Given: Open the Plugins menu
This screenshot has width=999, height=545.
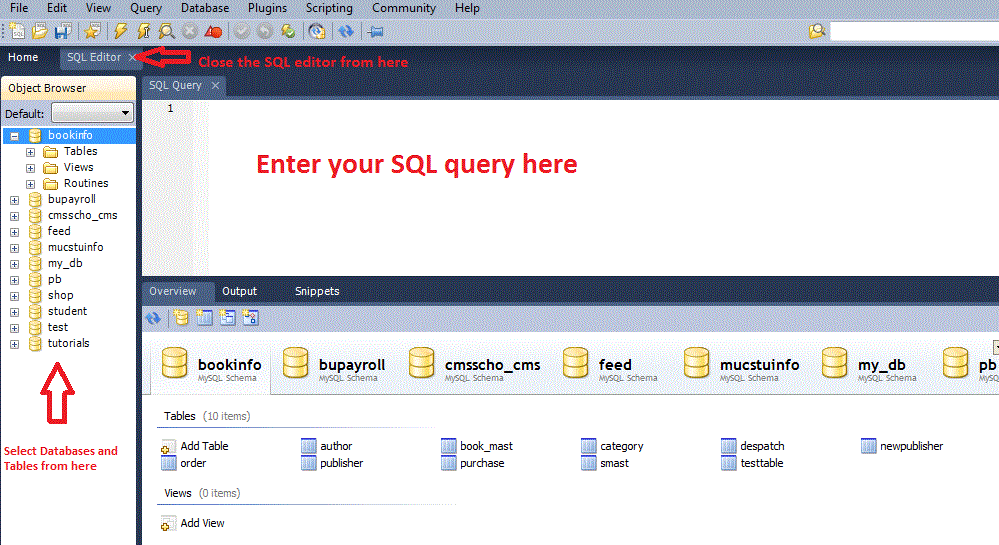Looking at the screenshot, I should (x=267, y=8).
